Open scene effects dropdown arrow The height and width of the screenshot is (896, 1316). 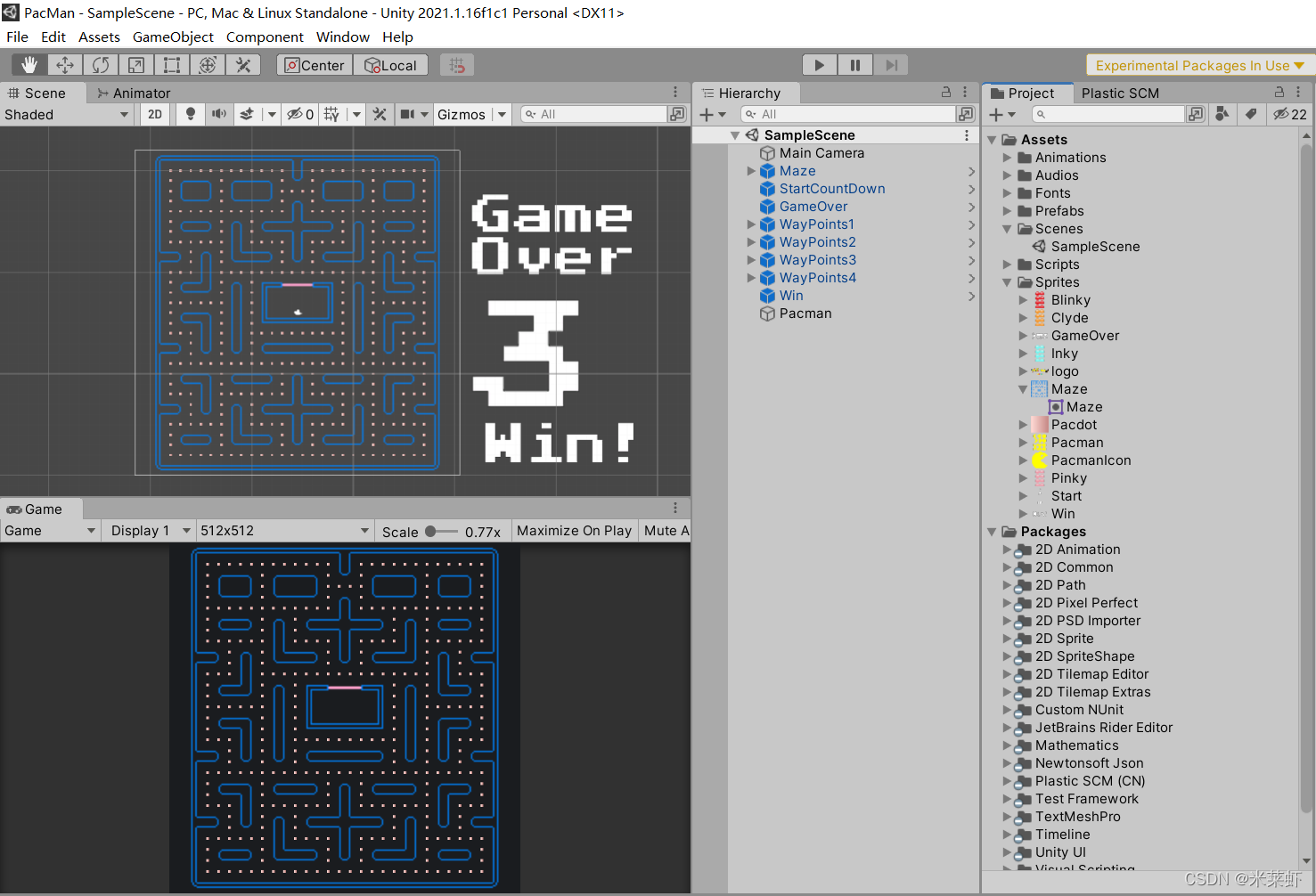point(272,114)
